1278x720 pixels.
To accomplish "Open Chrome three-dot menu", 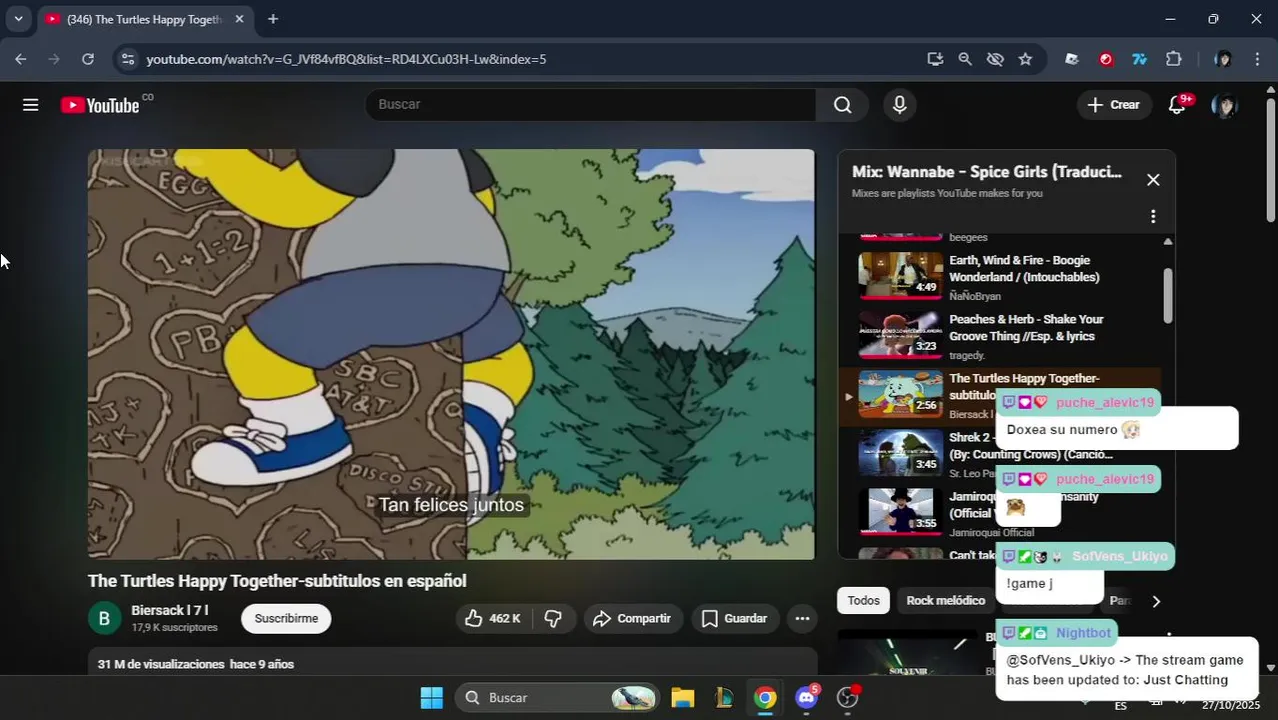I will click(x=1257, y=59).
